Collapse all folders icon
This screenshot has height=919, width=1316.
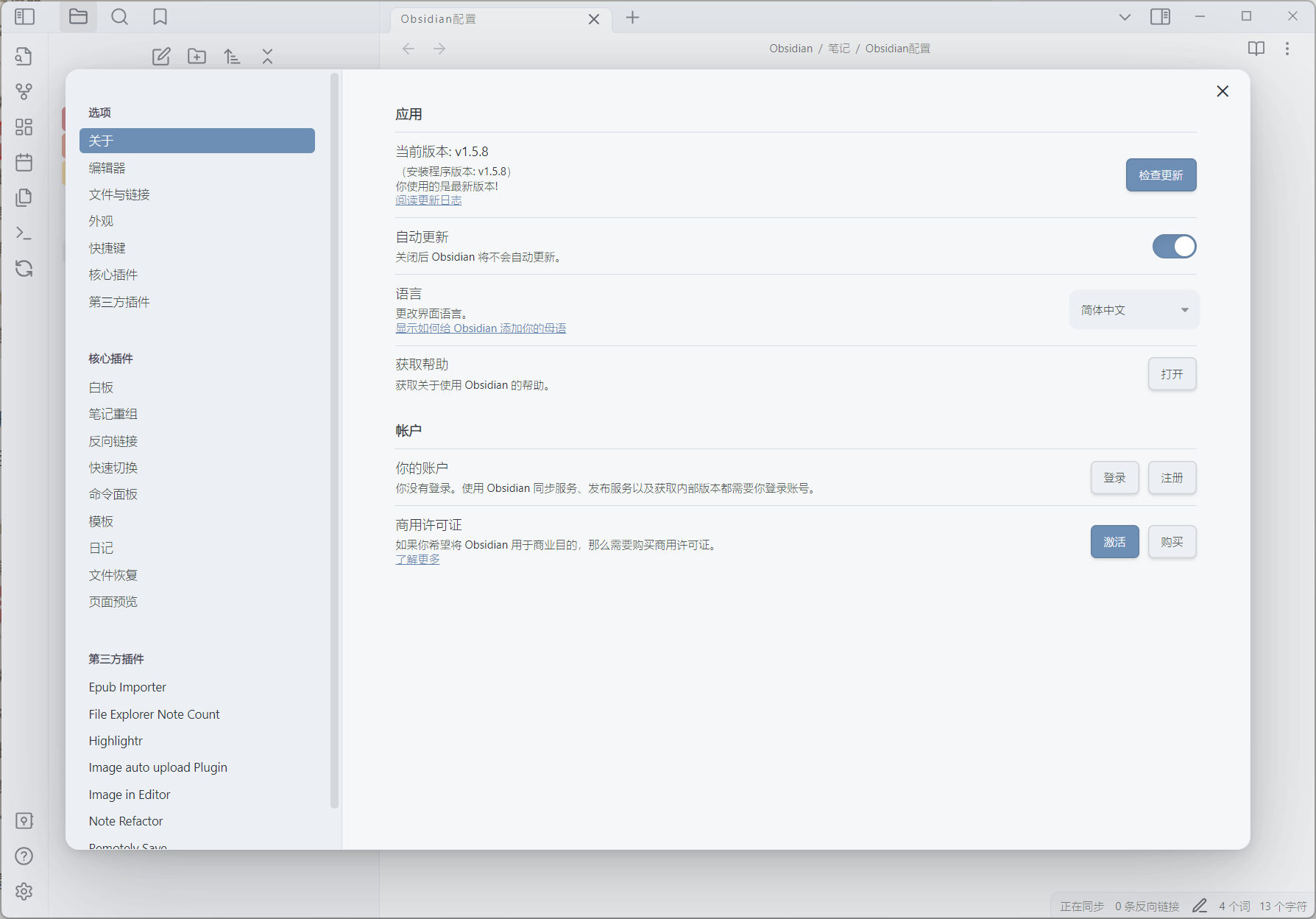click(267, 56)
